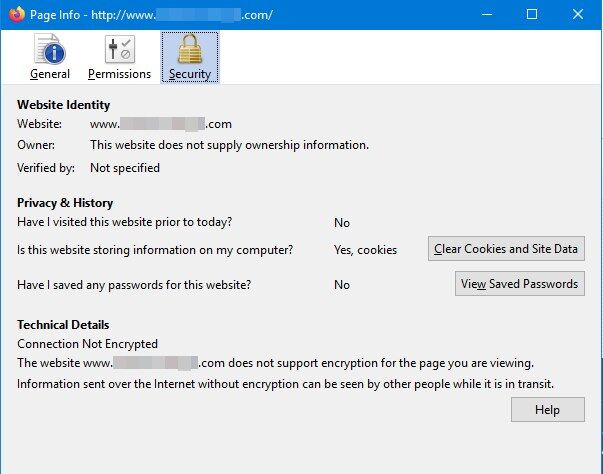603x474 pixels.
Task: Minimize the Page Info window
Action: pos(485,15)
